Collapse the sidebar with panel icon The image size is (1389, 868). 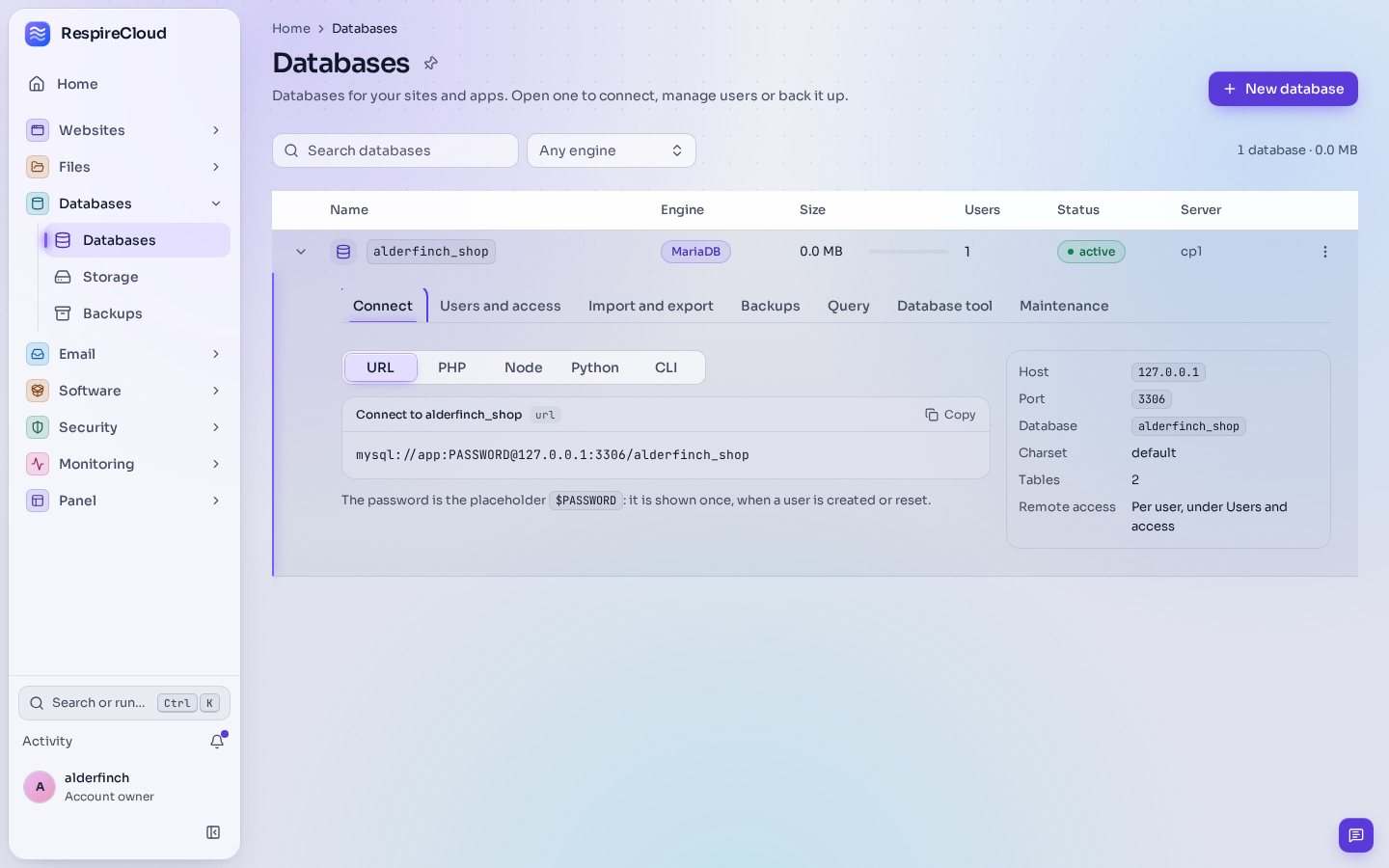[213, 832]
